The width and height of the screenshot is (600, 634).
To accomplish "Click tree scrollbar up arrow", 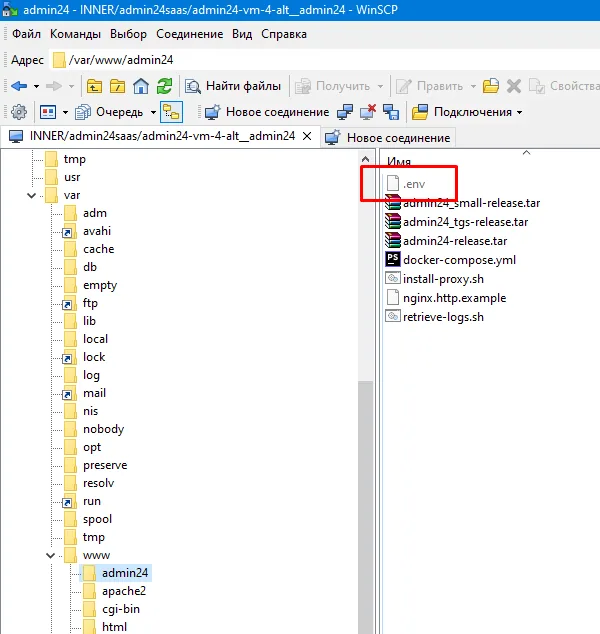I will coord(365,159).
